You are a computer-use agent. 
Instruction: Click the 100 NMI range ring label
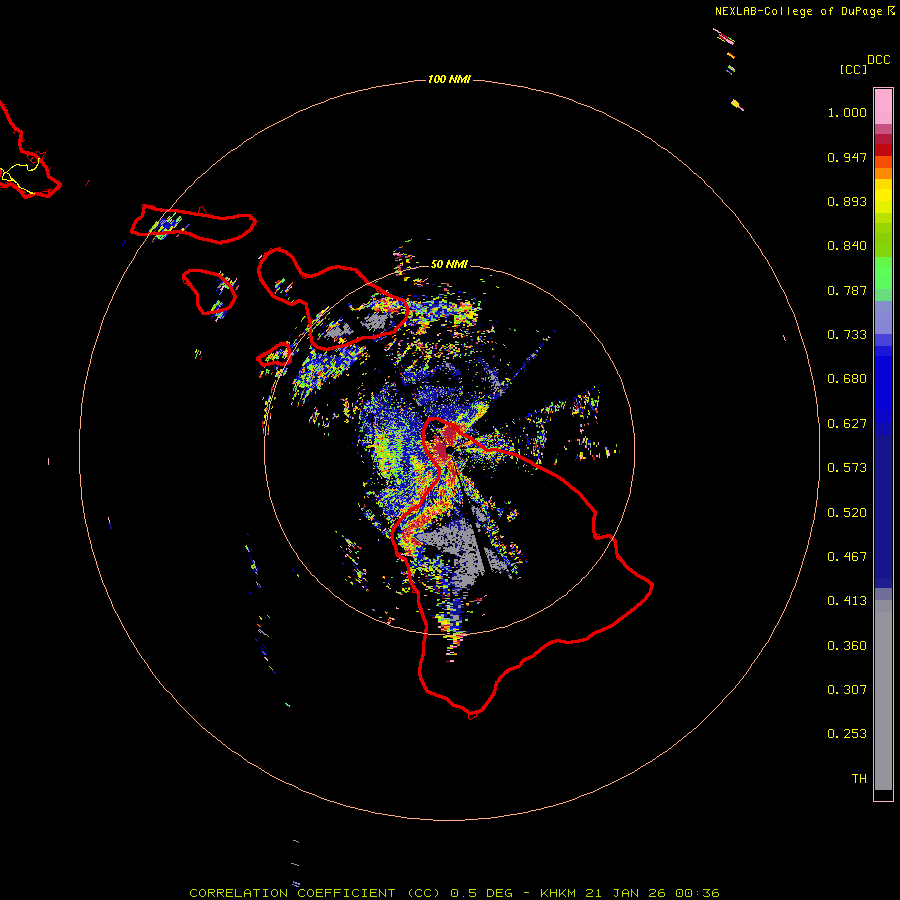pyautogui.click(x=449, y=79)
